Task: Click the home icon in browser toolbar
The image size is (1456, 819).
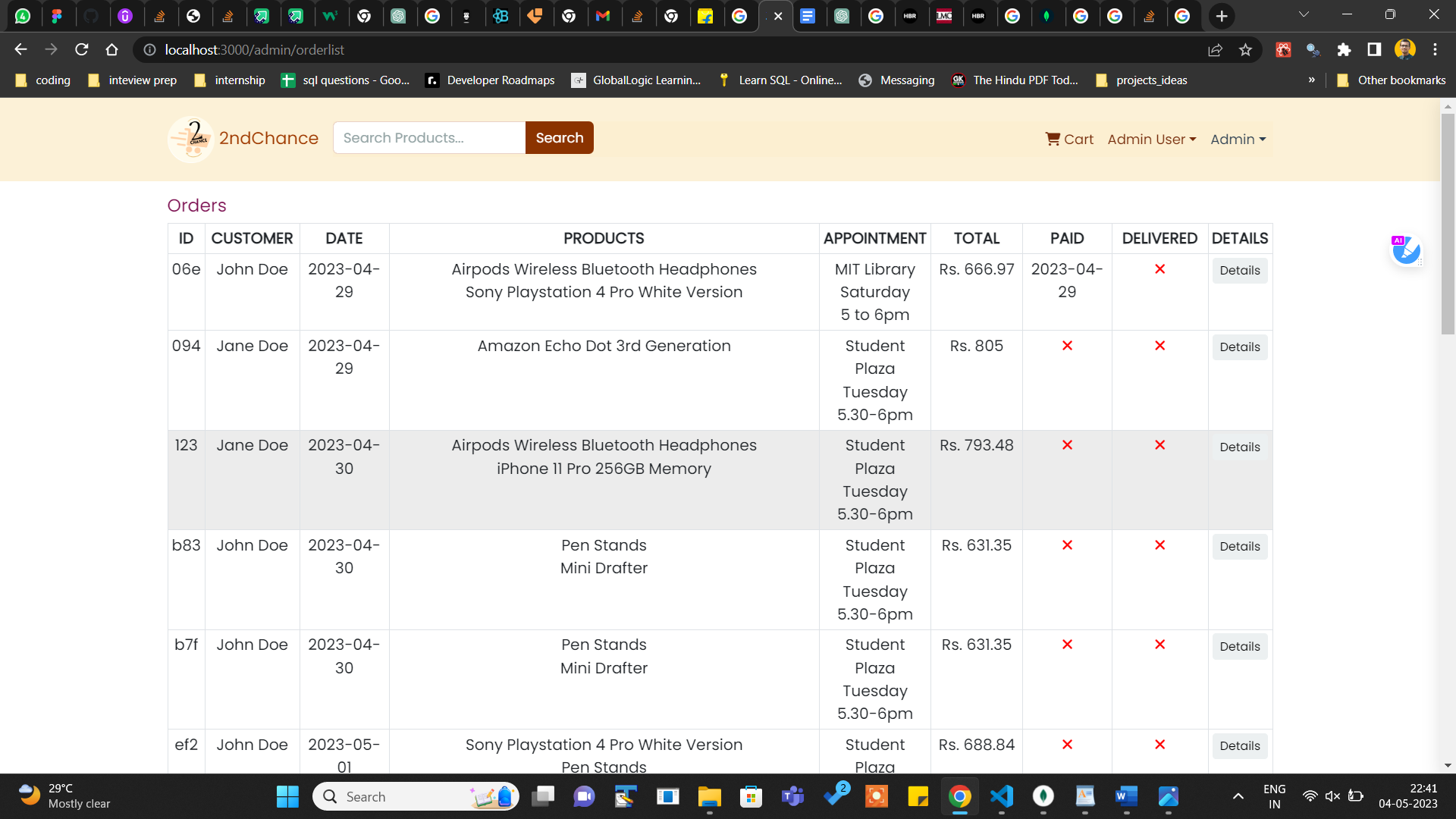Action: [x=112, y=50]
